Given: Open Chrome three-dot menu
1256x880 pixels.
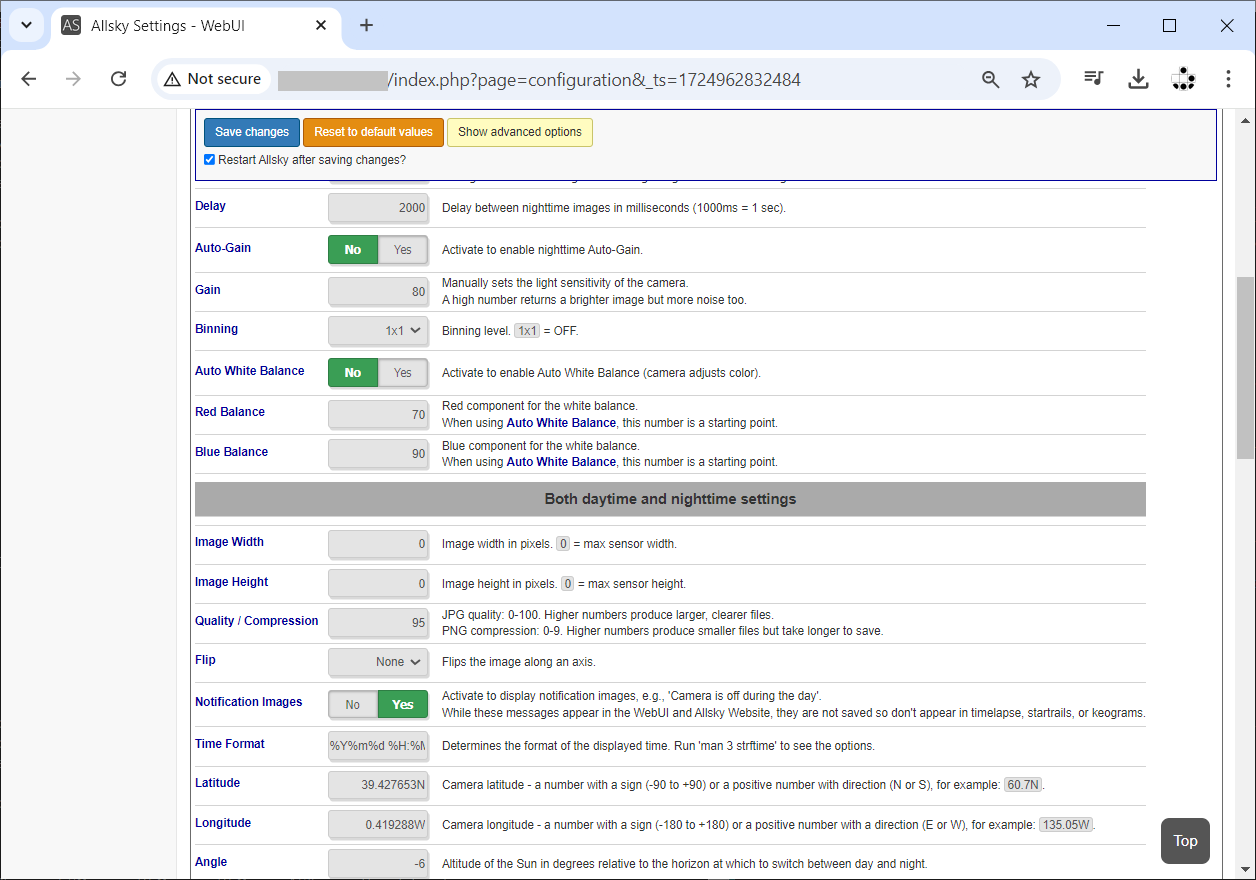Looking at the screenshot, I should (1228, 79).
